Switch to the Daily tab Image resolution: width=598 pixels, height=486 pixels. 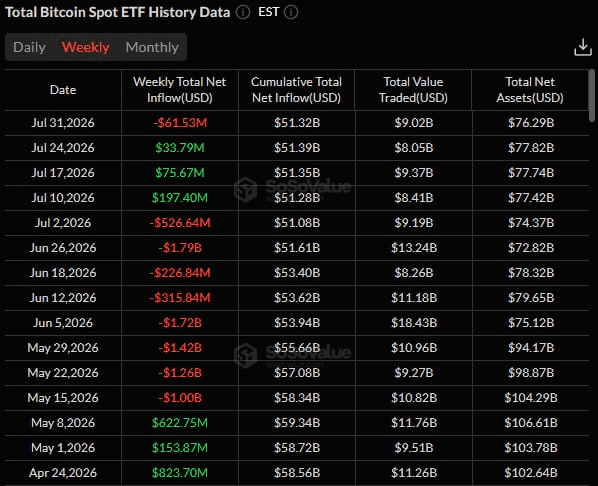click(29, 47)
